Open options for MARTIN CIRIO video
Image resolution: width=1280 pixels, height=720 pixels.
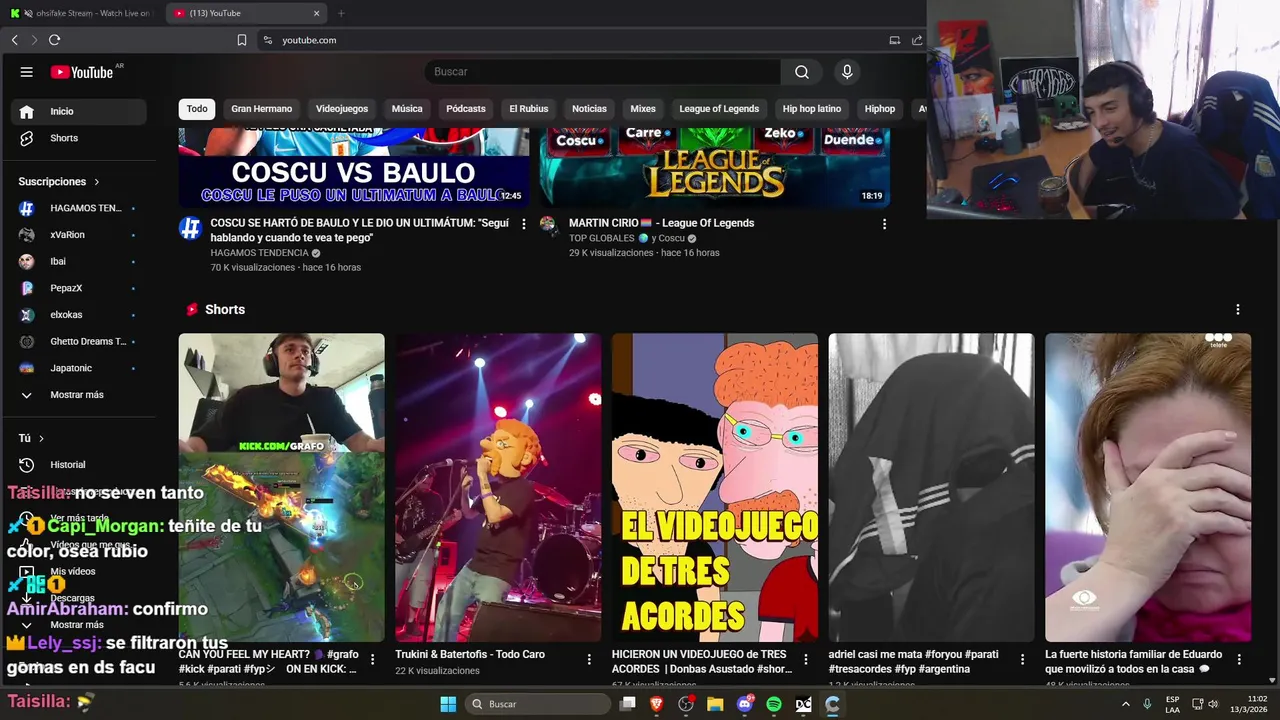coord(884,224)
